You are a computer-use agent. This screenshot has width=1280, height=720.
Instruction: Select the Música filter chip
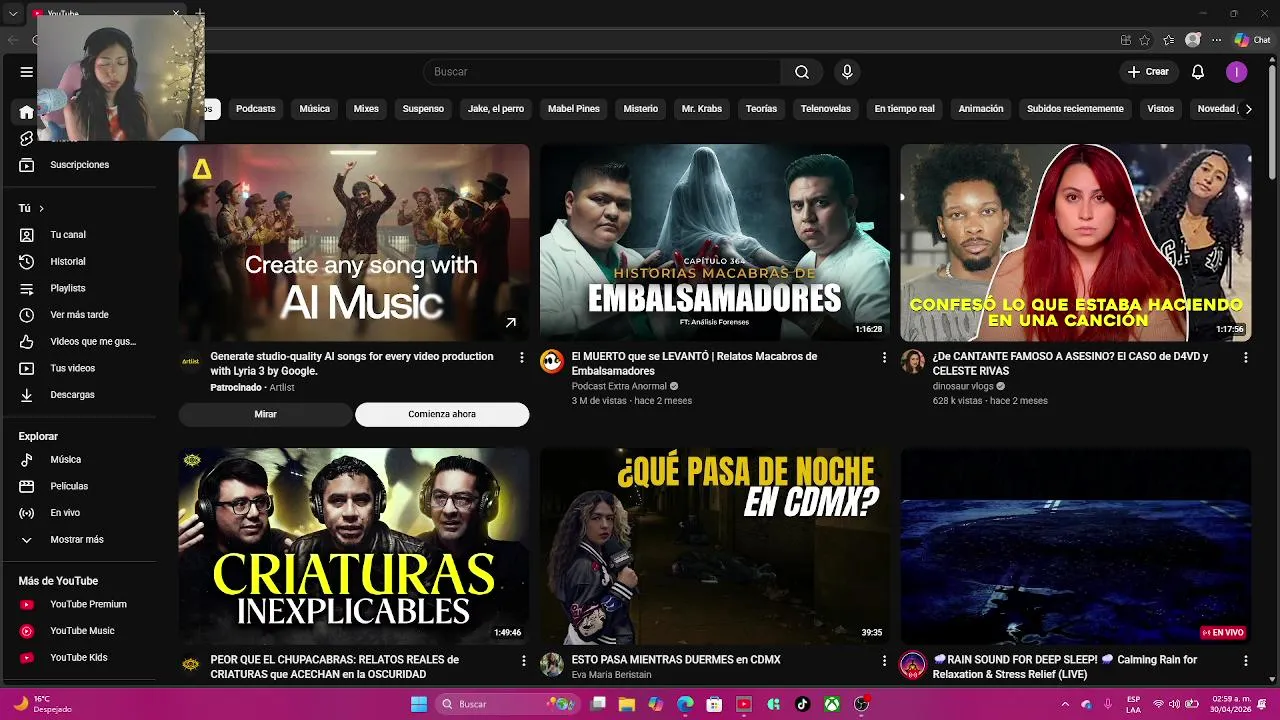[x=314, y=109]
